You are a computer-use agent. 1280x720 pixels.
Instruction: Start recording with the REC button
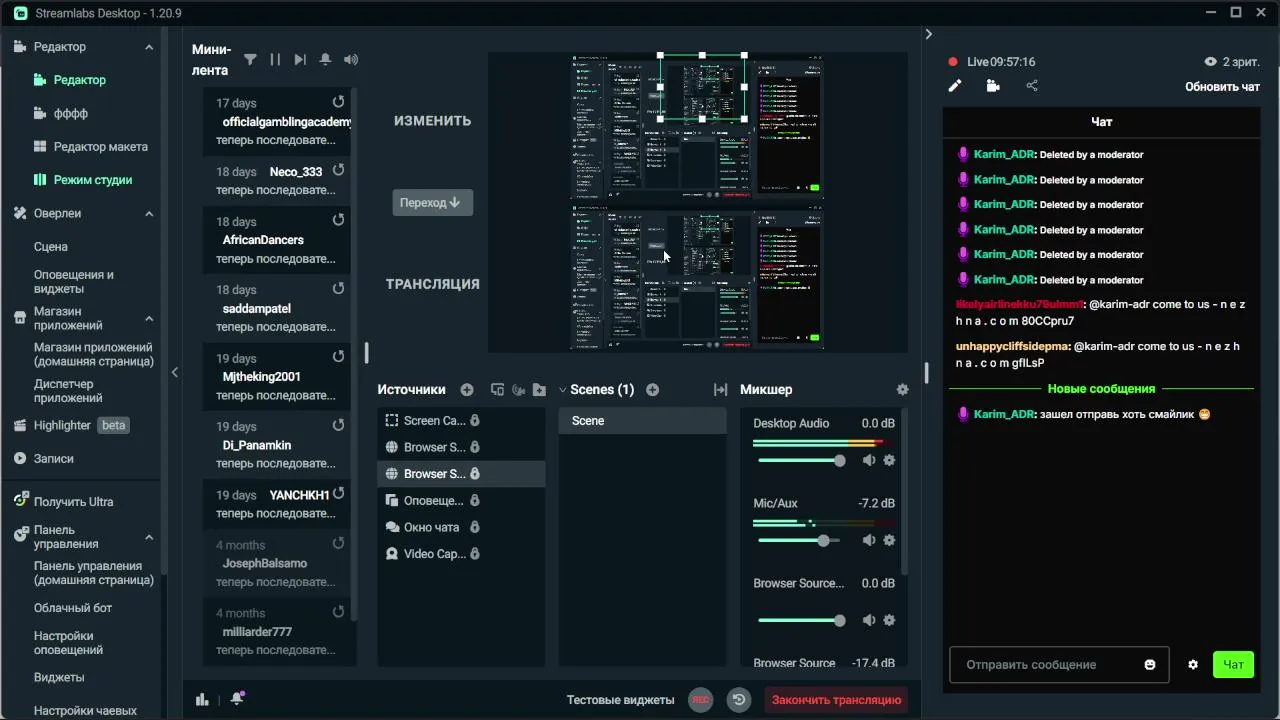[701, 700]
